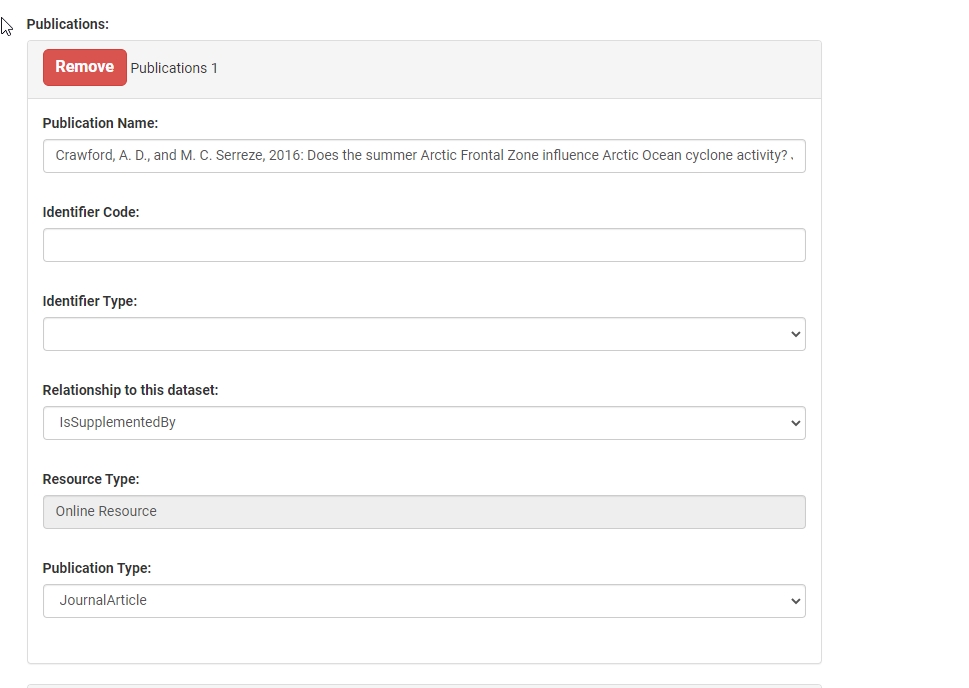Select the JournalArticle value text
Viewport: 969px width, 688px height.
tap(103, 601)
